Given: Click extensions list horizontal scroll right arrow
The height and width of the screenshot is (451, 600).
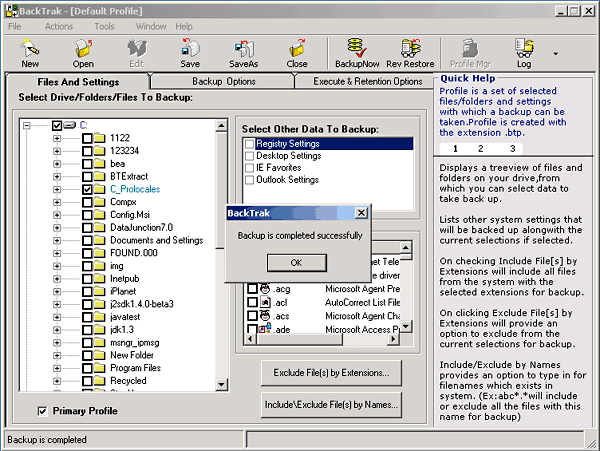Looking at the screenshot, I should click(393, 339).
